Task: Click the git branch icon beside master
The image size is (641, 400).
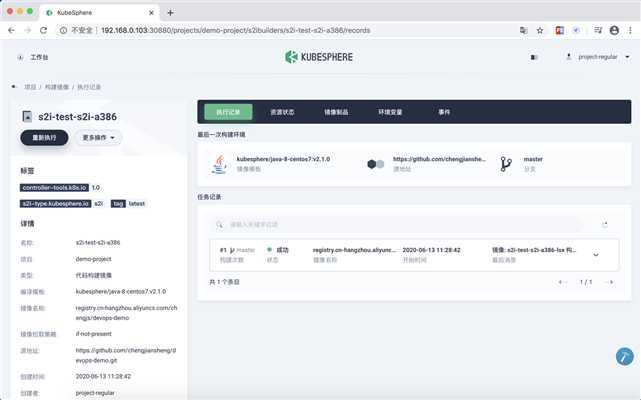Action: click(506, 164)
